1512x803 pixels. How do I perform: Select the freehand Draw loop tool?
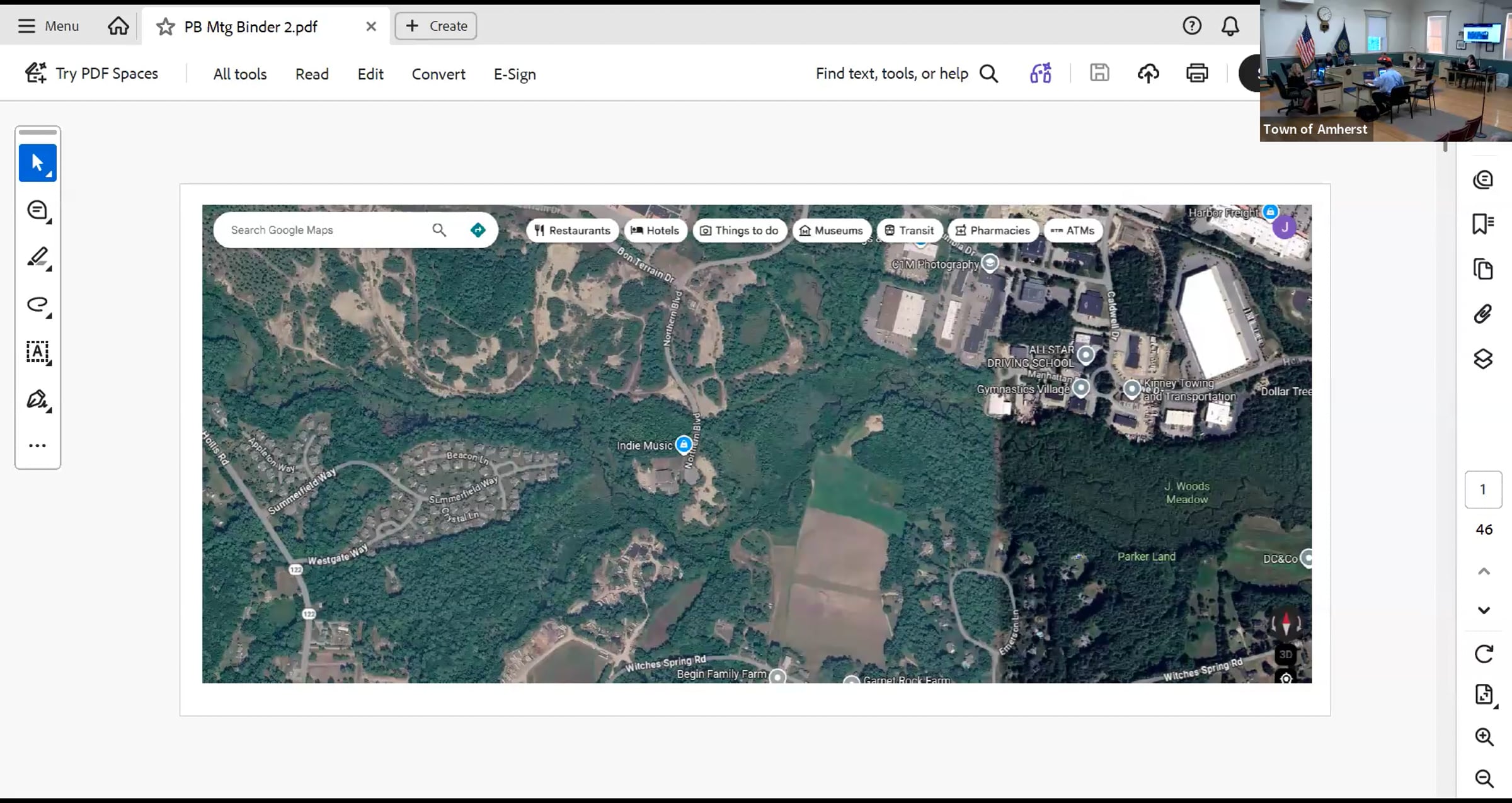(38, 305)
